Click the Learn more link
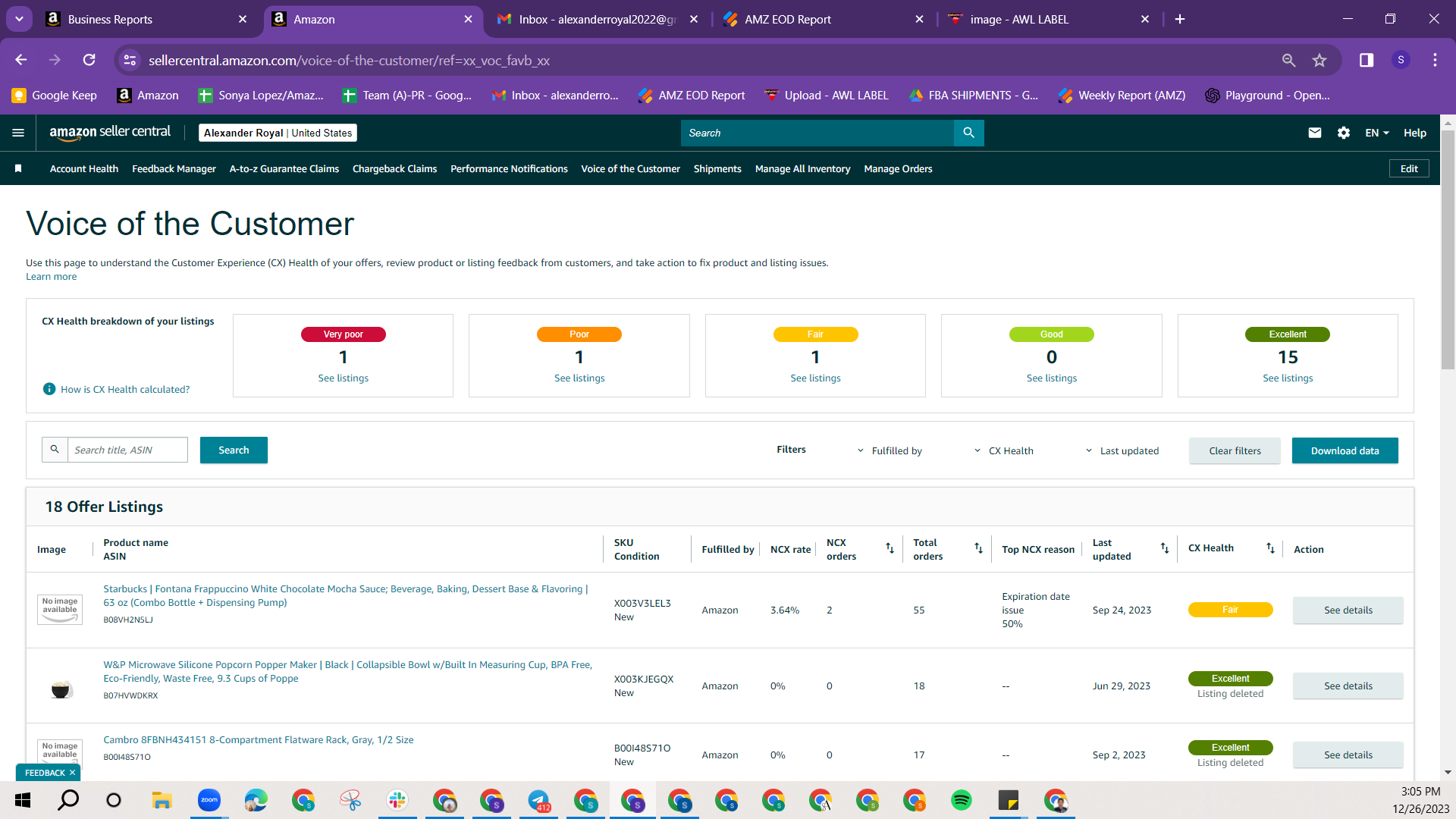1456x819 pixels. [x=51, y=276]
